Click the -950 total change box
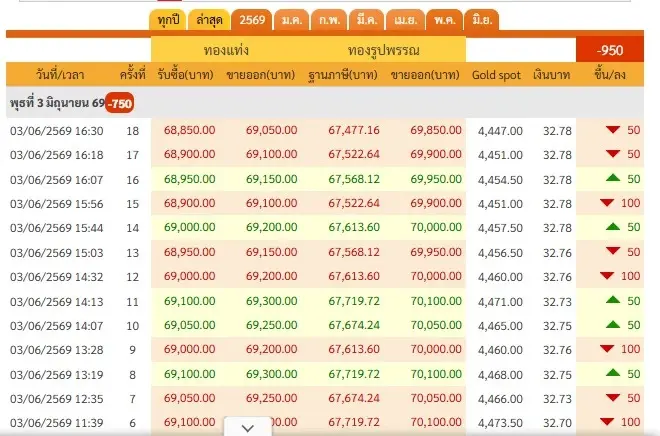 coord(610,50)
